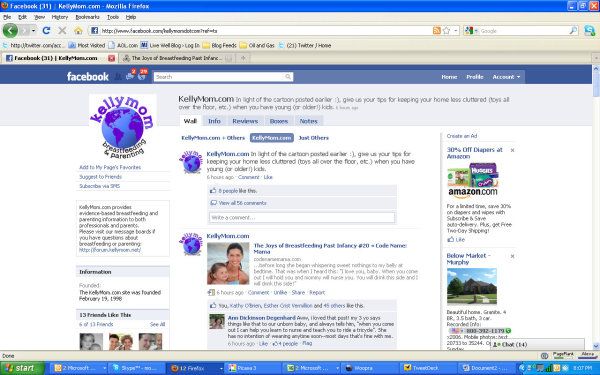Image resolution: width=600 pixels, height=375 pixels.
Task: Click Add to My Page's Favorites
Action: pos(110,167)
